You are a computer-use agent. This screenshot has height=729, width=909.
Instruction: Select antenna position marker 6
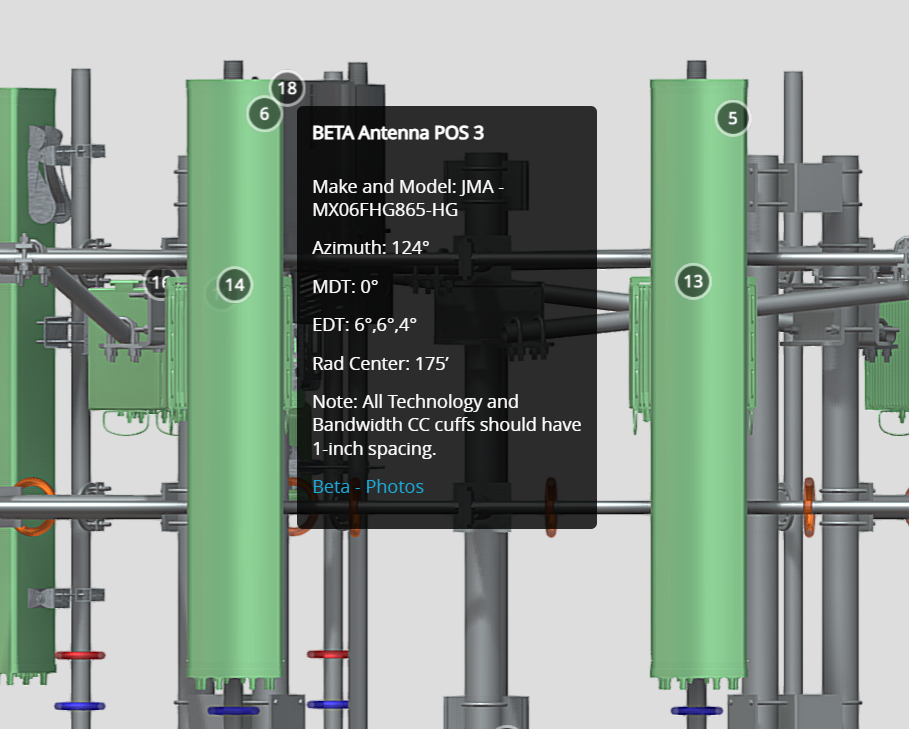(264, 114)
